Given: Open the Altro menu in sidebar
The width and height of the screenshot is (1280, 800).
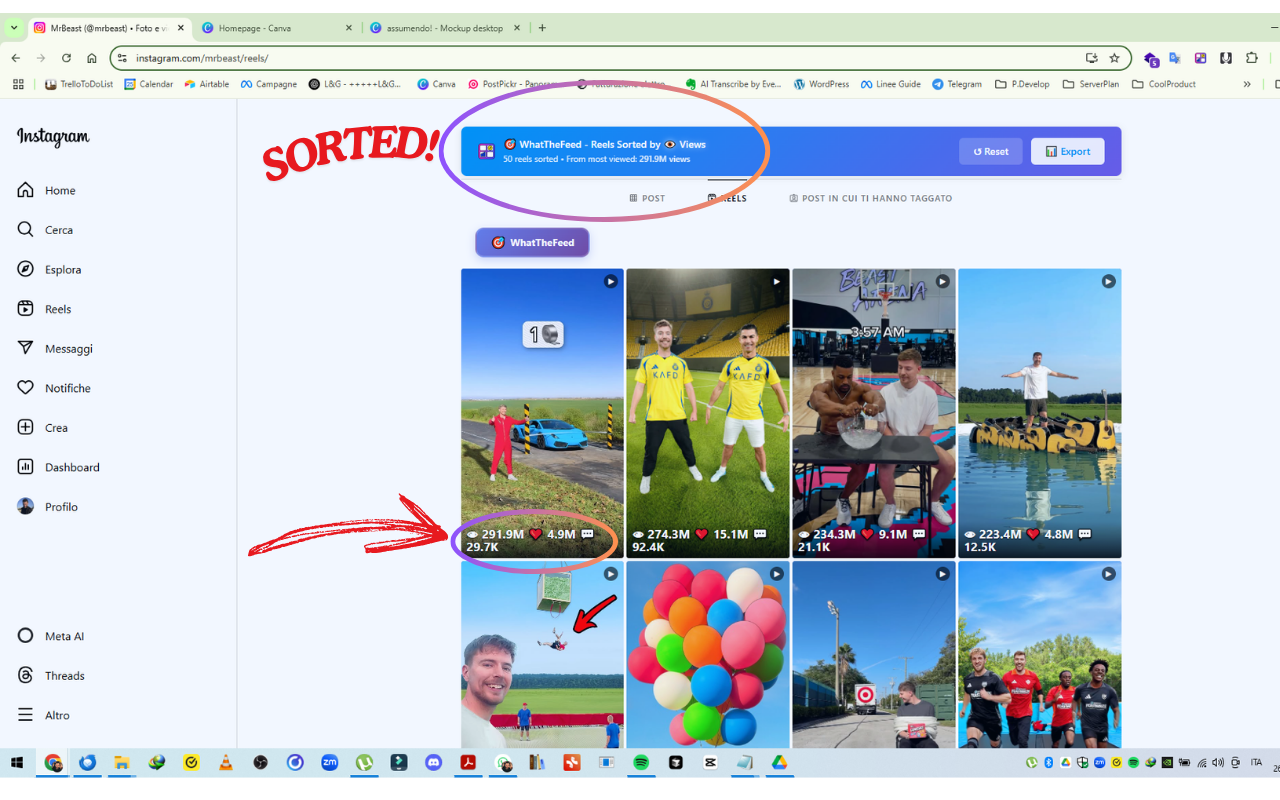Looking at the screenshot, I should click(44, 715).
